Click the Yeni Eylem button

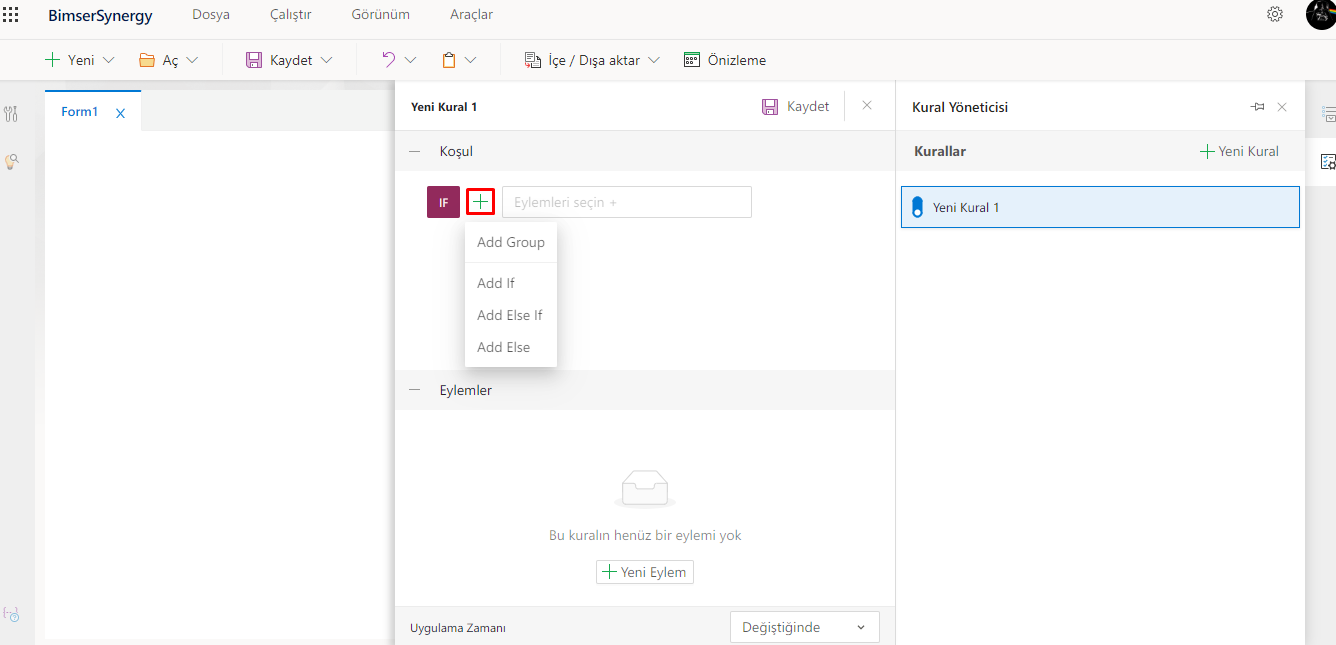(x=644, y=572)
